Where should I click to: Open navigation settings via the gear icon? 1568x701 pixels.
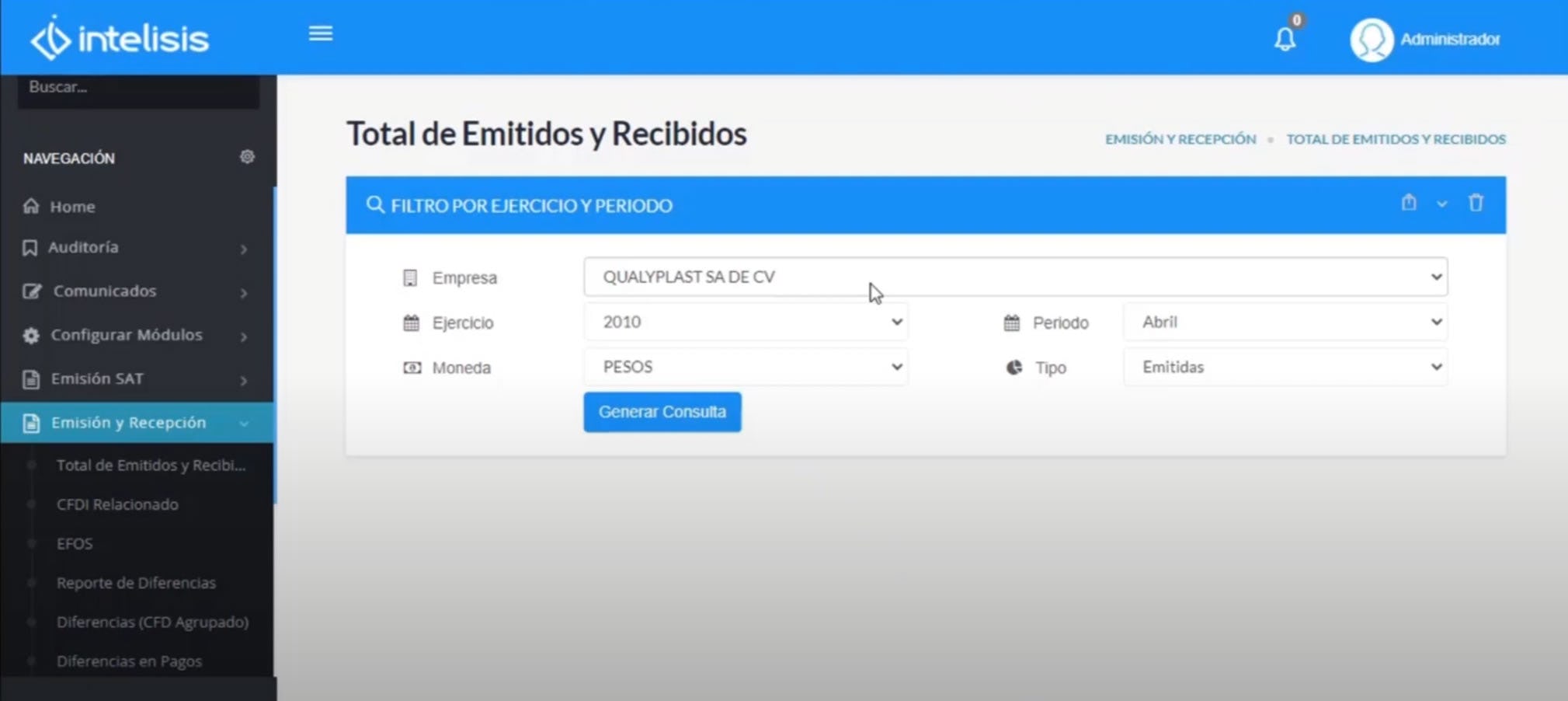pyautogui.click(x=247, y=157)
